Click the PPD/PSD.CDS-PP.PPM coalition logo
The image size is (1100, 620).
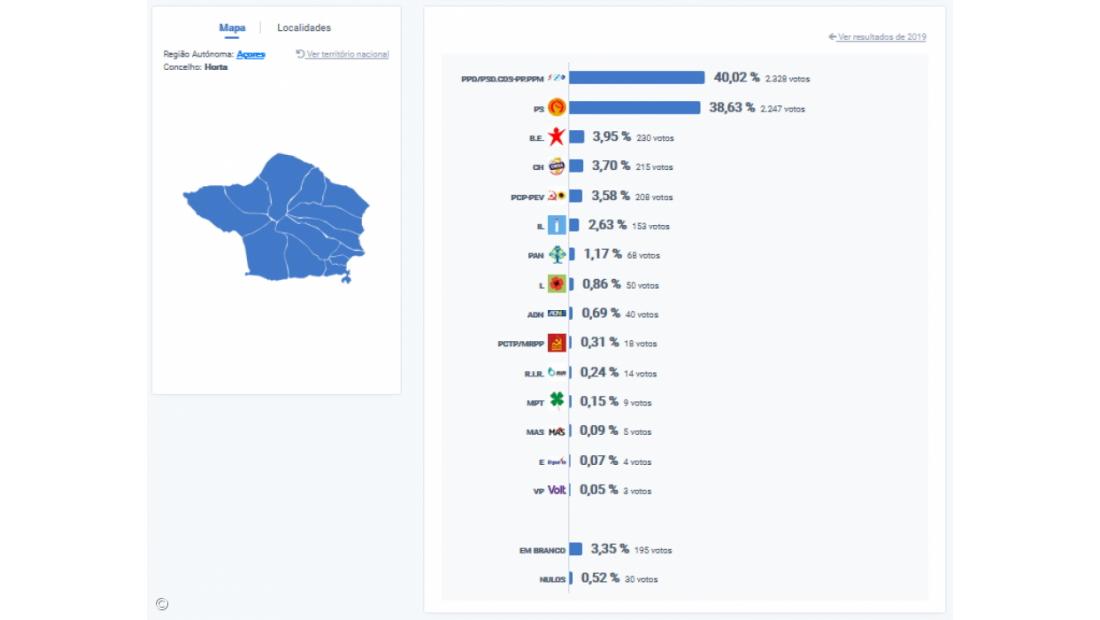(x=557, y=78)
